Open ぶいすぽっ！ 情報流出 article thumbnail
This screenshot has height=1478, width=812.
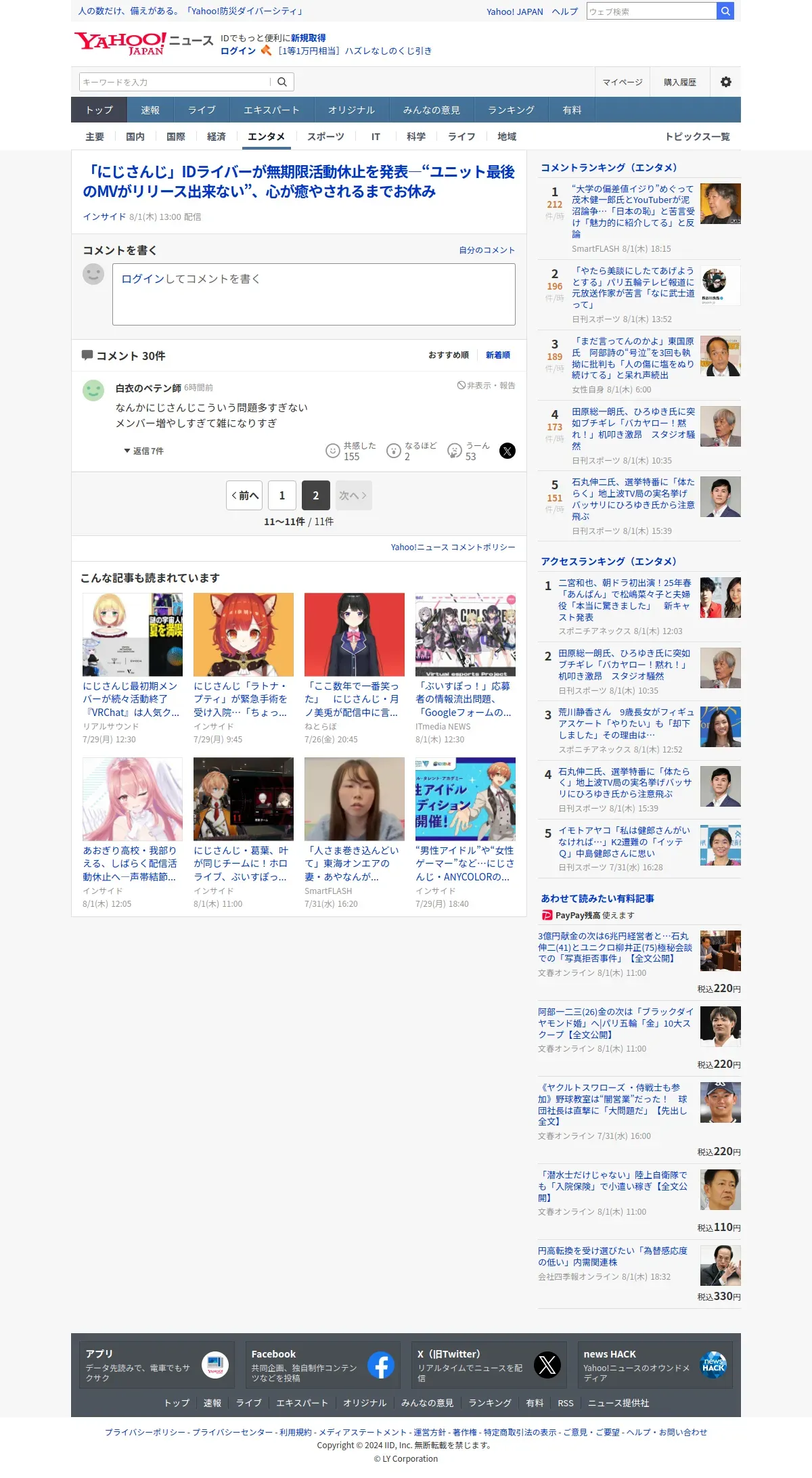point(466,635)
